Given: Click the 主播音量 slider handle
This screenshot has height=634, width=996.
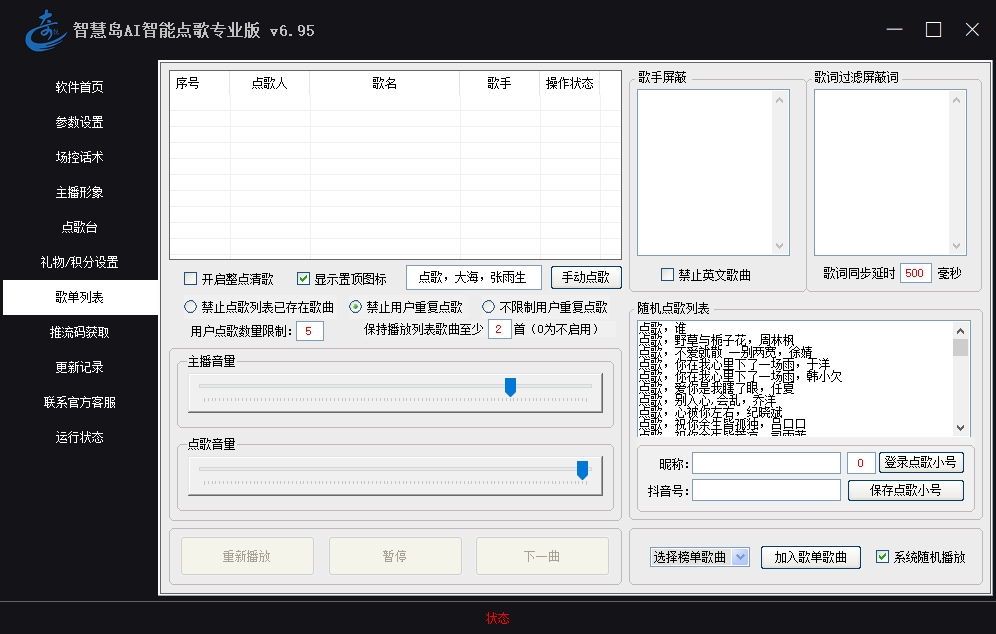Looking at the screenshot, I should coord(510,387).
